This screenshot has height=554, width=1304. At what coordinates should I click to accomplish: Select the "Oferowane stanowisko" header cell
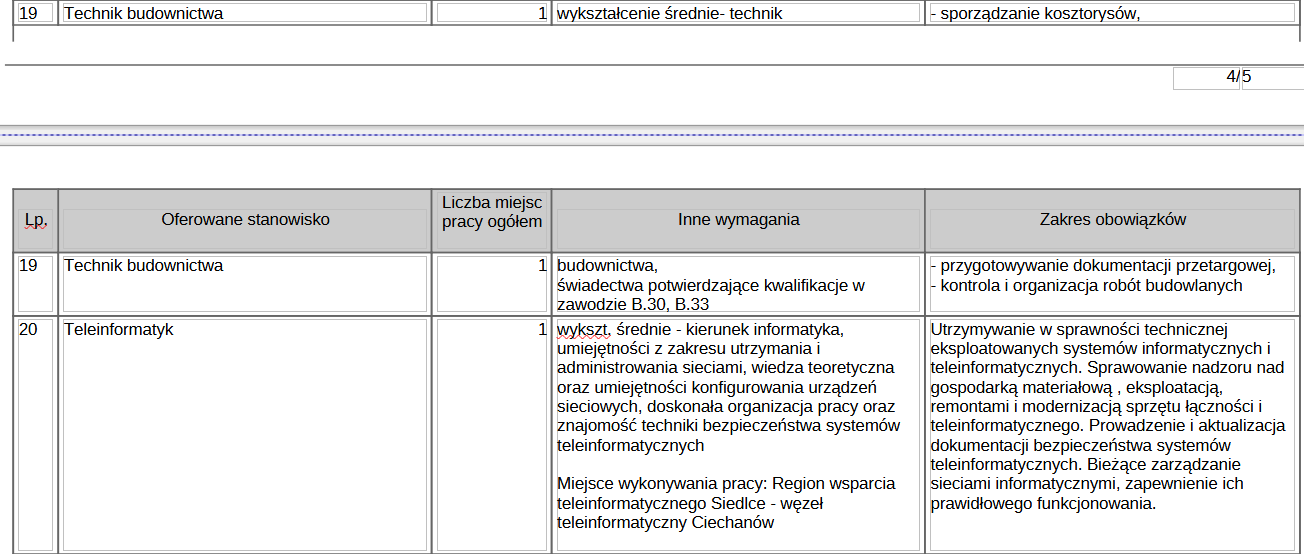coord(245,220)
